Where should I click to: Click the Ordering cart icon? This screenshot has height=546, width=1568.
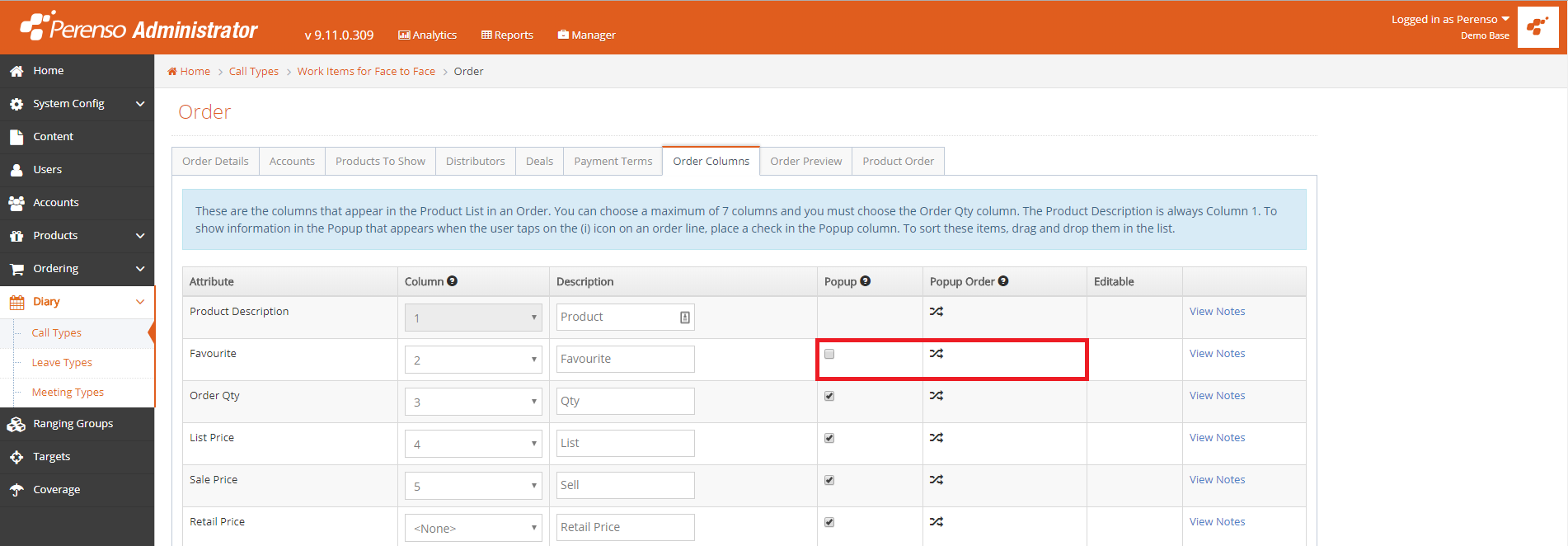click(16, 269)
